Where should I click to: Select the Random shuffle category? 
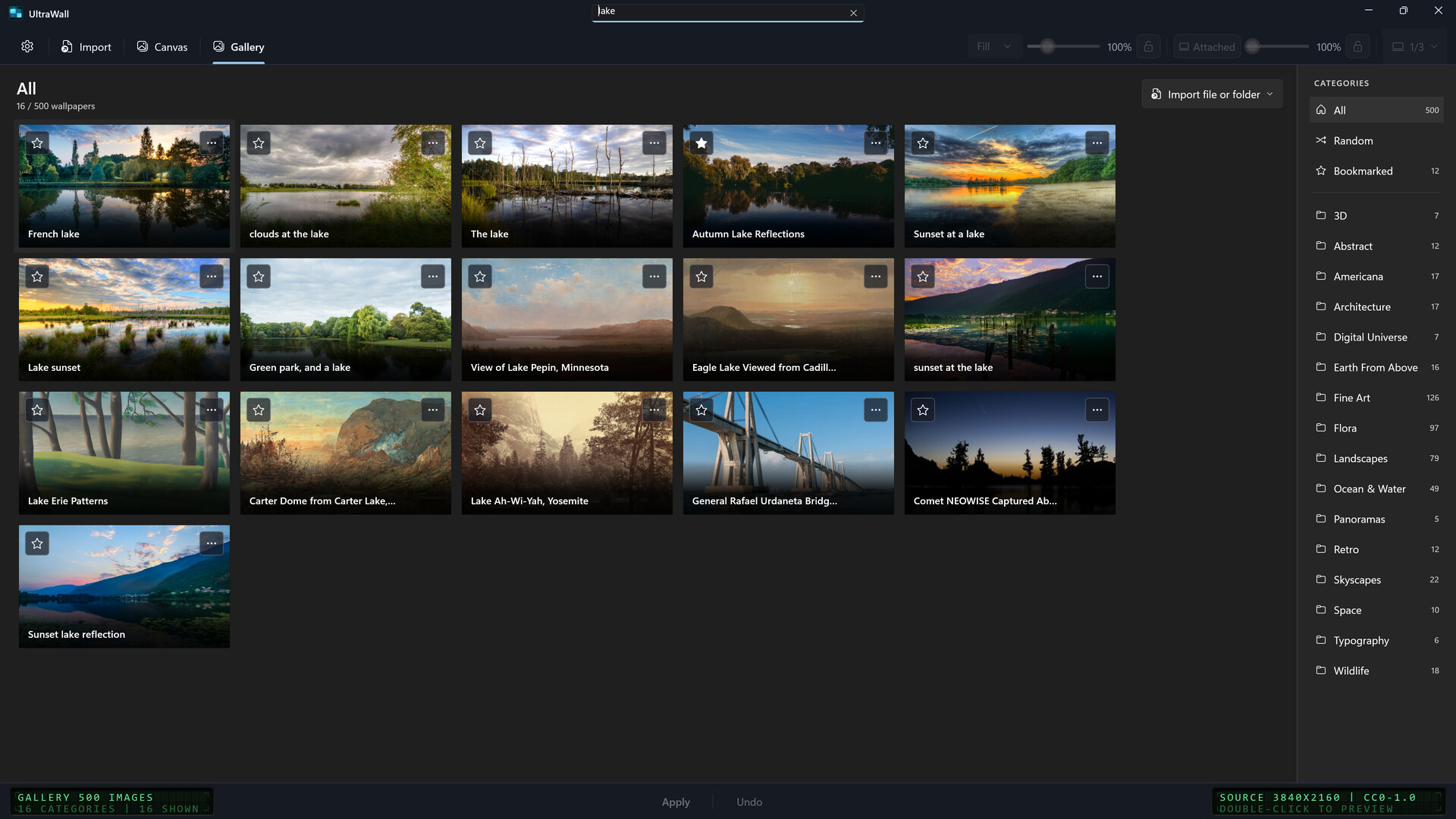pos(1376,140)
